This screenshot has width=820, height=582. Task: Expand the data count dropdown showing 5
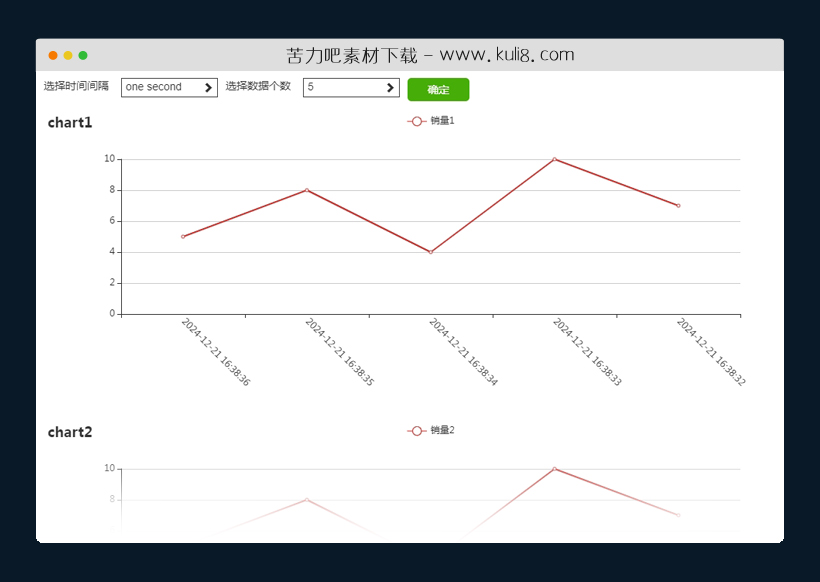click(350, 88)
